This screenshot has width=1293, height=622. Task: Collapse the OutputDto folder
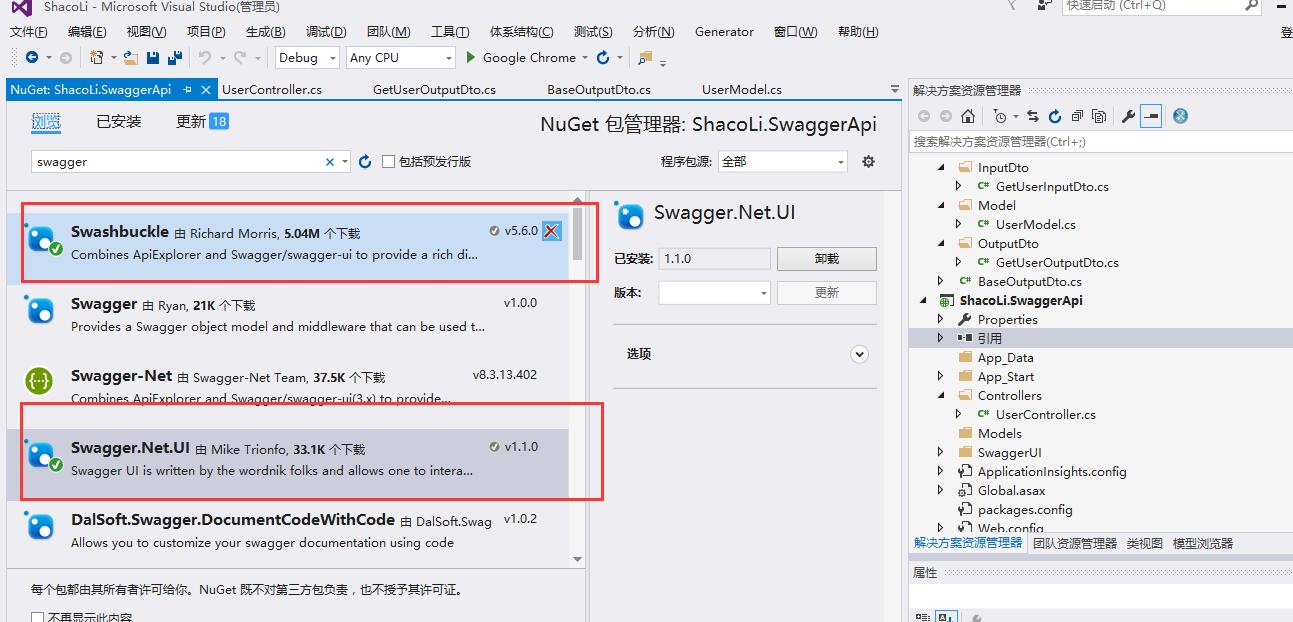[x=941, y=243]
